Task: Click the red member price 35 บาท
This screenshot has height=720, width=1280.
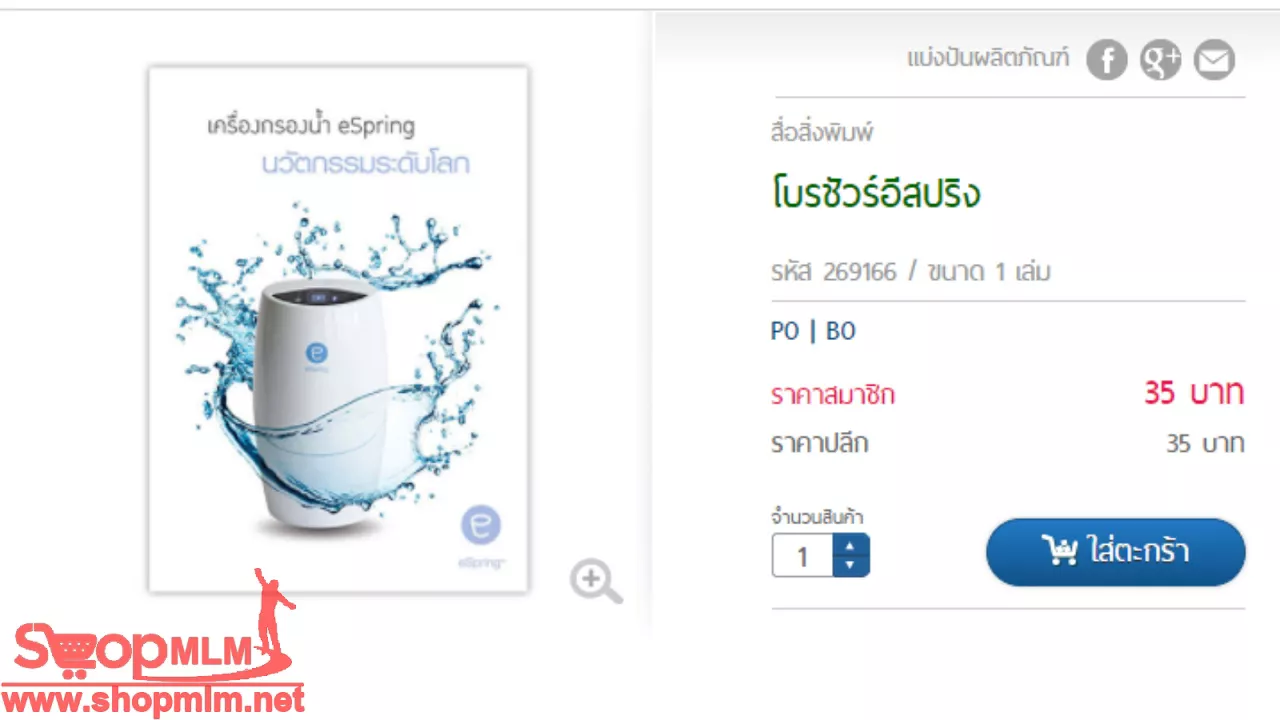Action: (x=1194, y=393)
